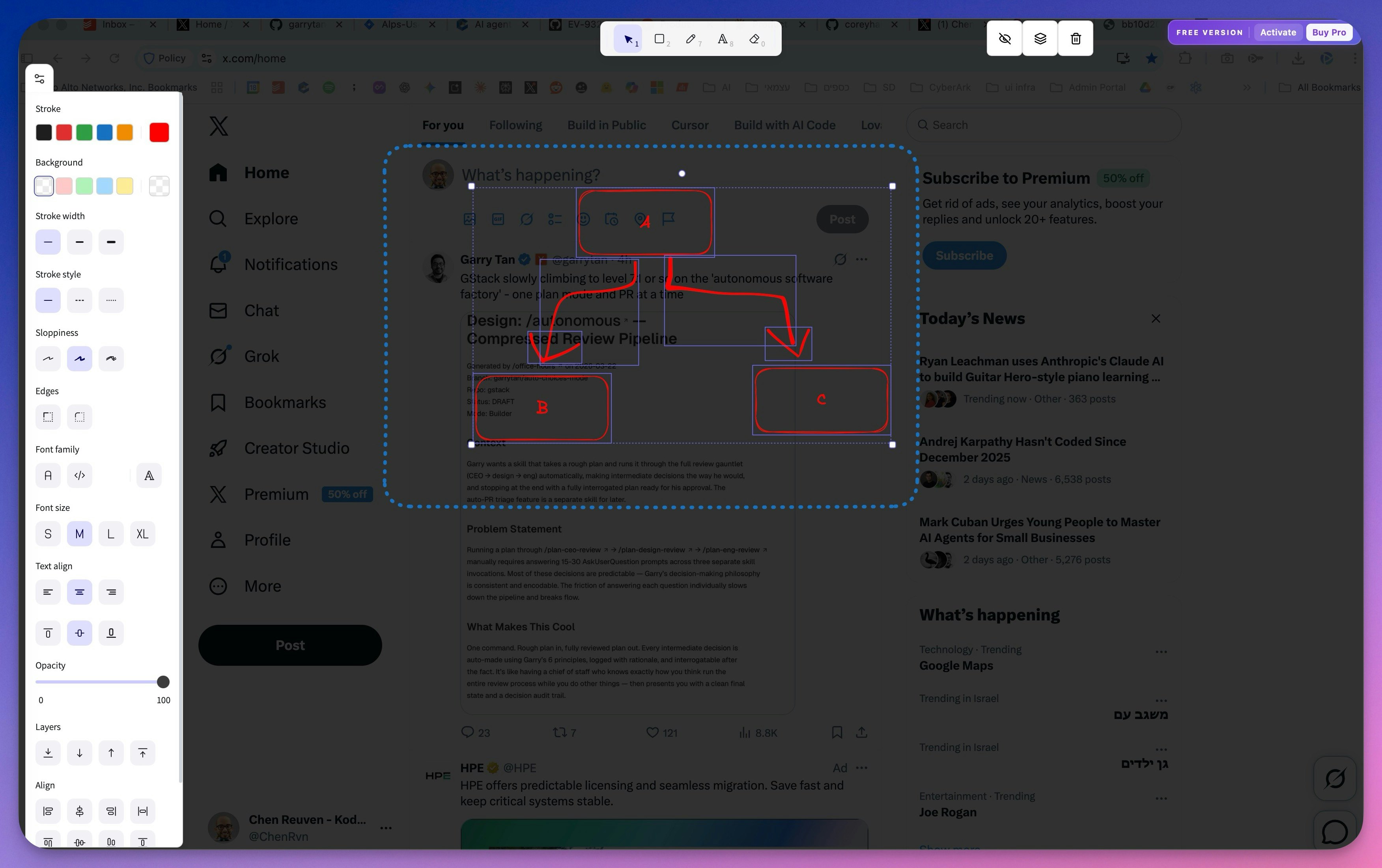The height and width of the screenshot is (868, 1382).
Task: Switch to the Build in Public tab
Action: tap(607, 125)
